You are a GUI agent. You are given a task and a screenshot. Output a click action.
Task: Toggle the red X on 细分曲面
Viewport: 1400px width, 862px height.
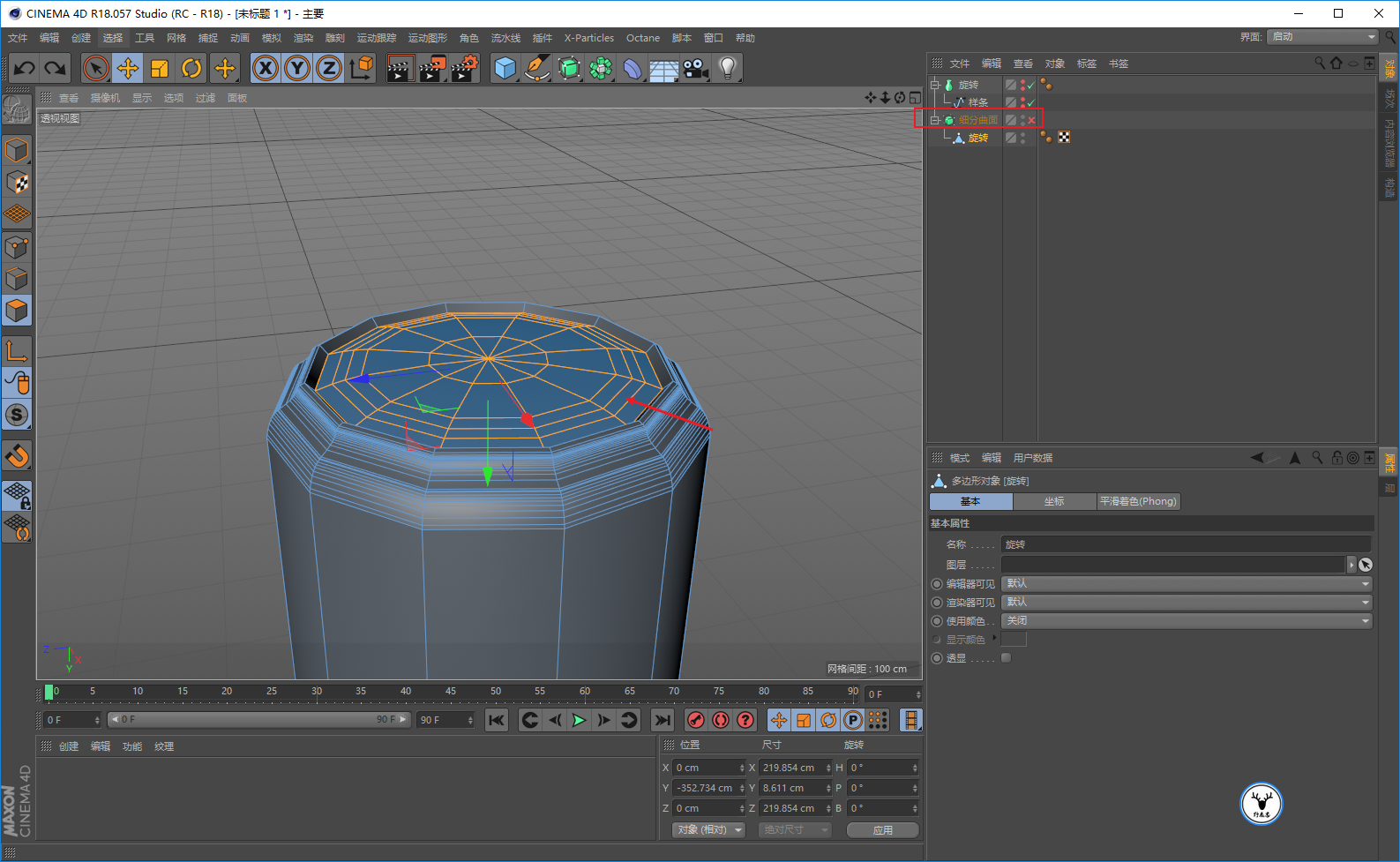(x=1031, y=121)
